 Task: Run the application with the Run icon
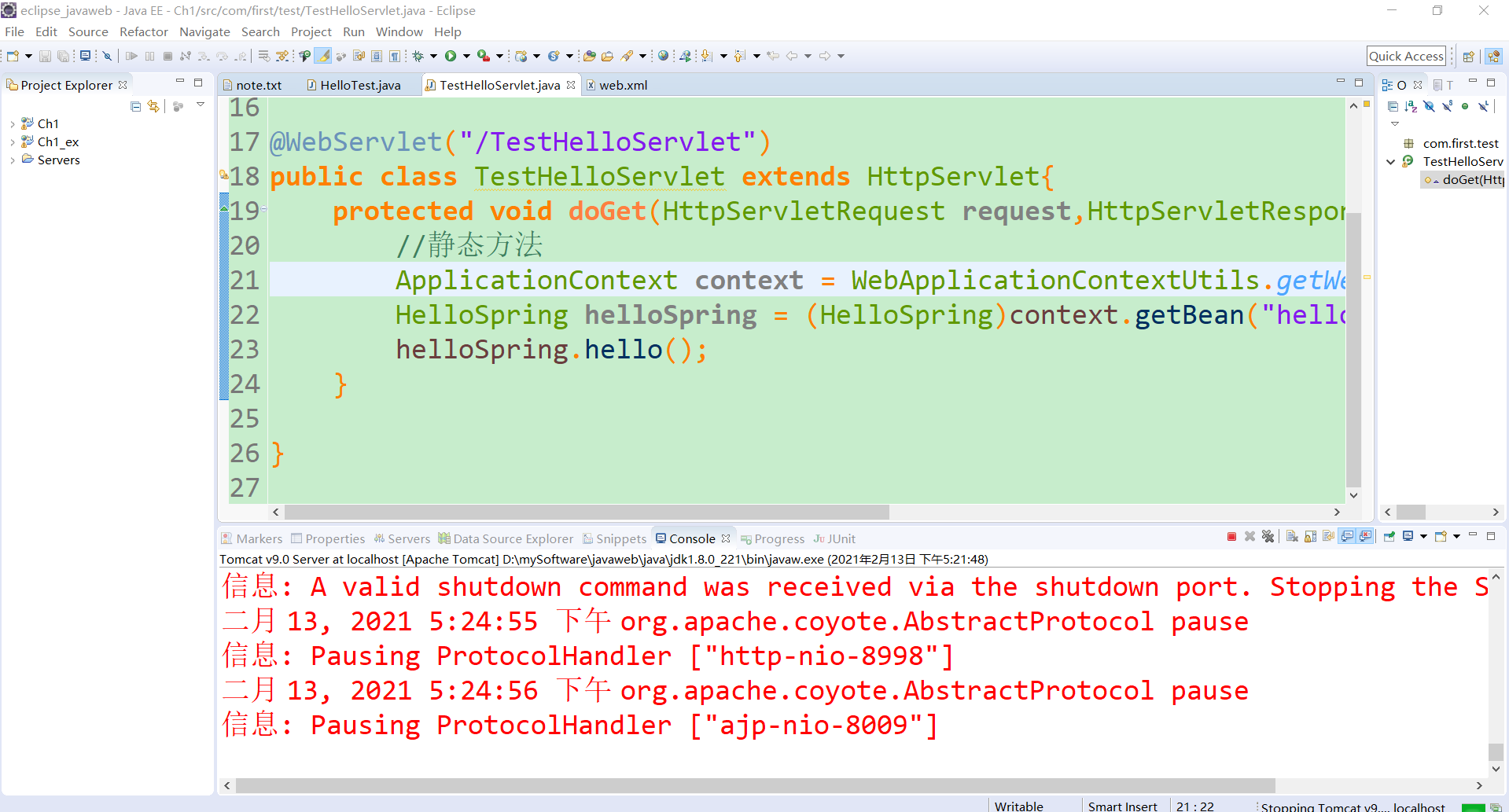click(x=451, y=55)
